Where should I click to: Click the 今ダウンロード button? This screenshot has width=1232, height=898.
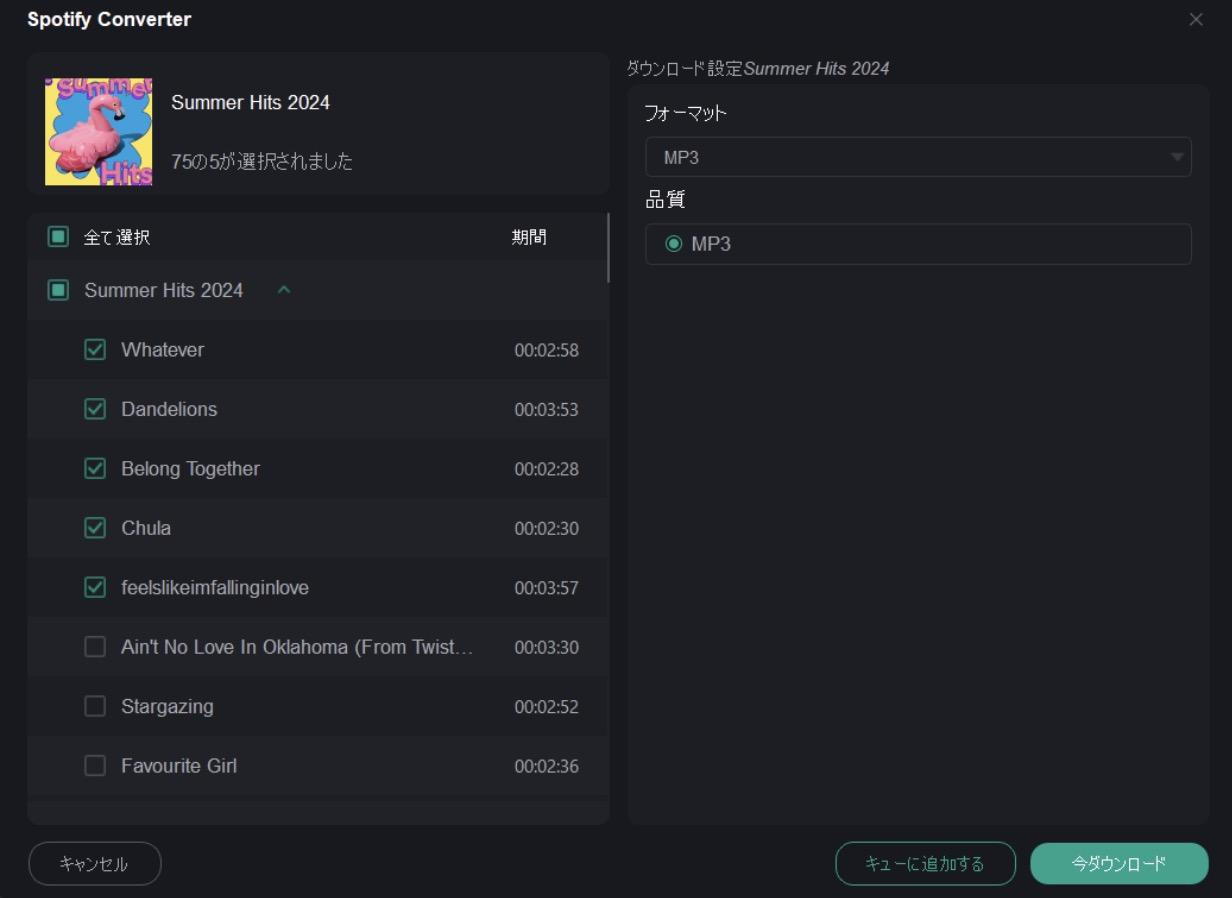click(x=1119, y=864)
